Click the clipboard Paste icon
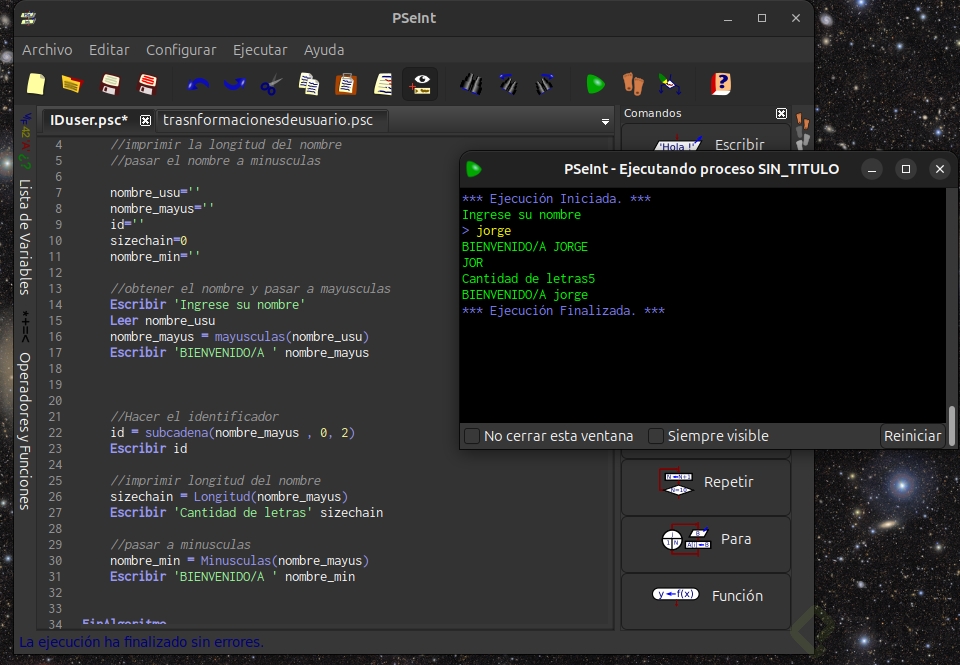 [x=346, y=84]
